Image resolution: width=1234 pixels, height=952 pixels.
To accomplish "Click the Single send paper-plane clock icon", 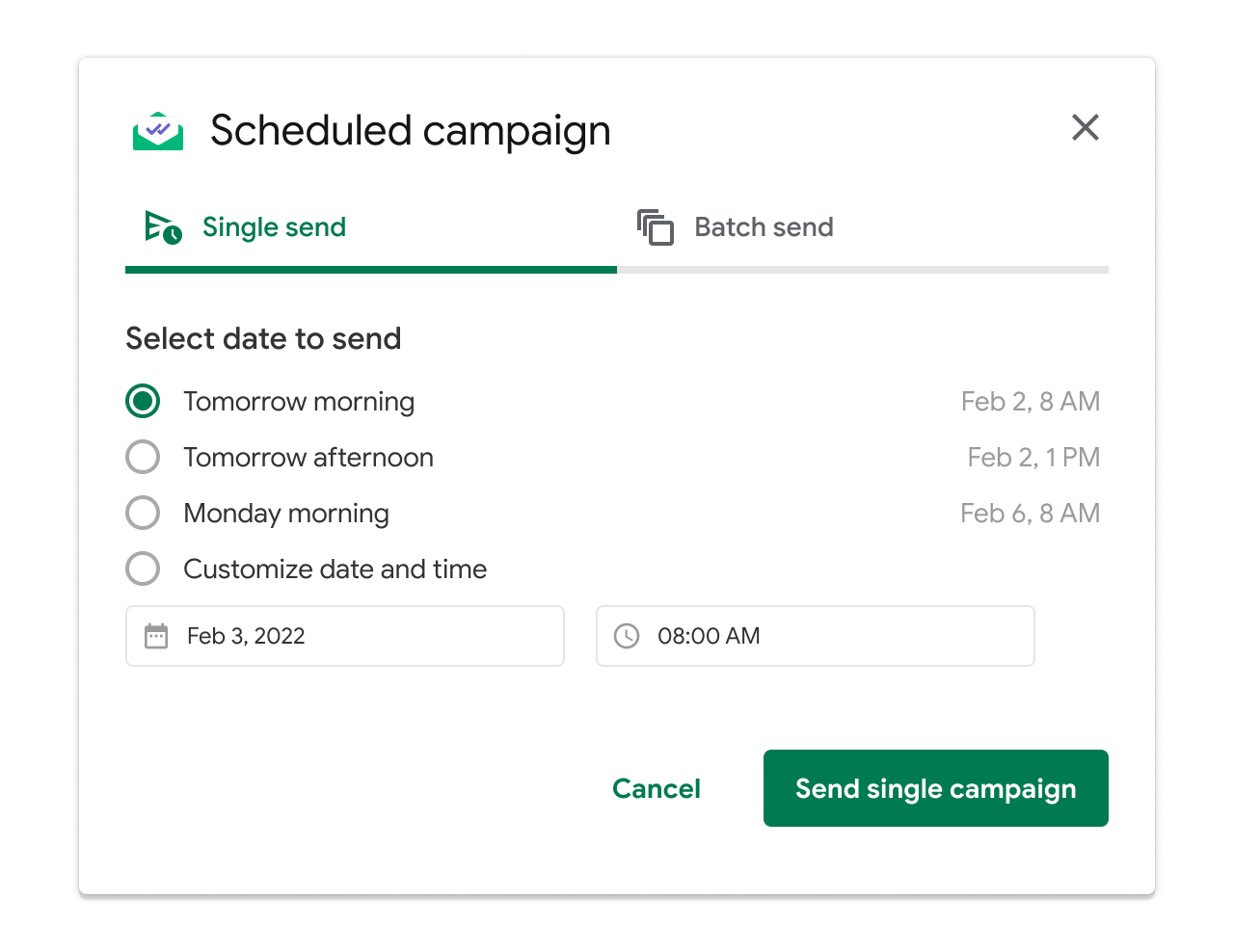I will 163,227.
